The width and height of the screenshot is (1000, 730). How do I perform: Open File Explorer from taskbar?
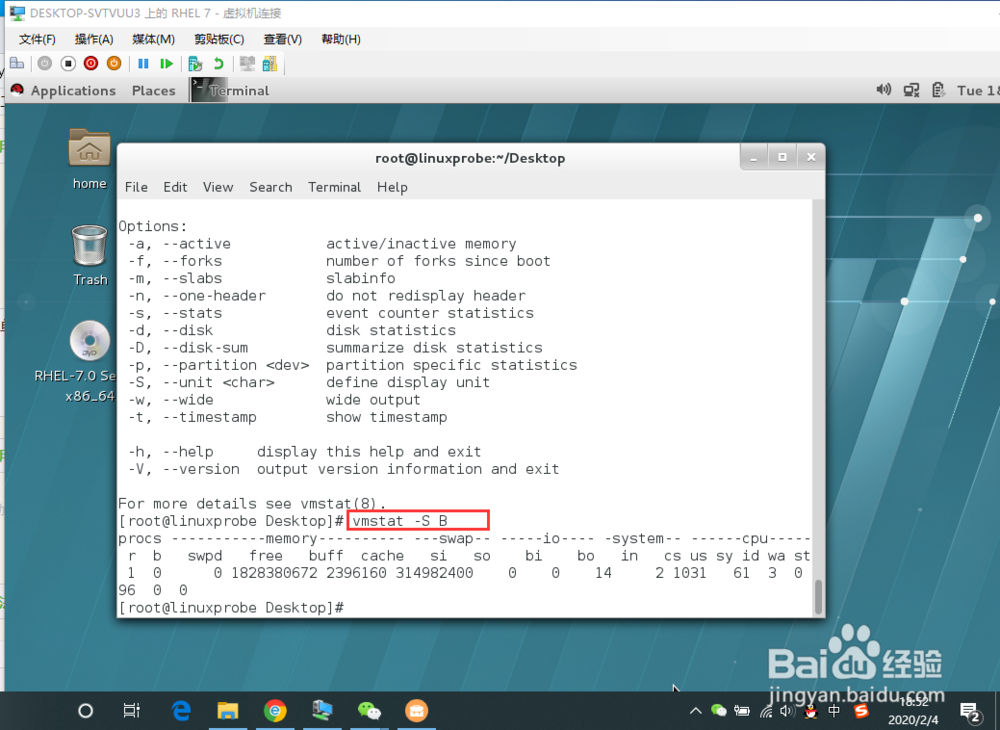point(228,710)
